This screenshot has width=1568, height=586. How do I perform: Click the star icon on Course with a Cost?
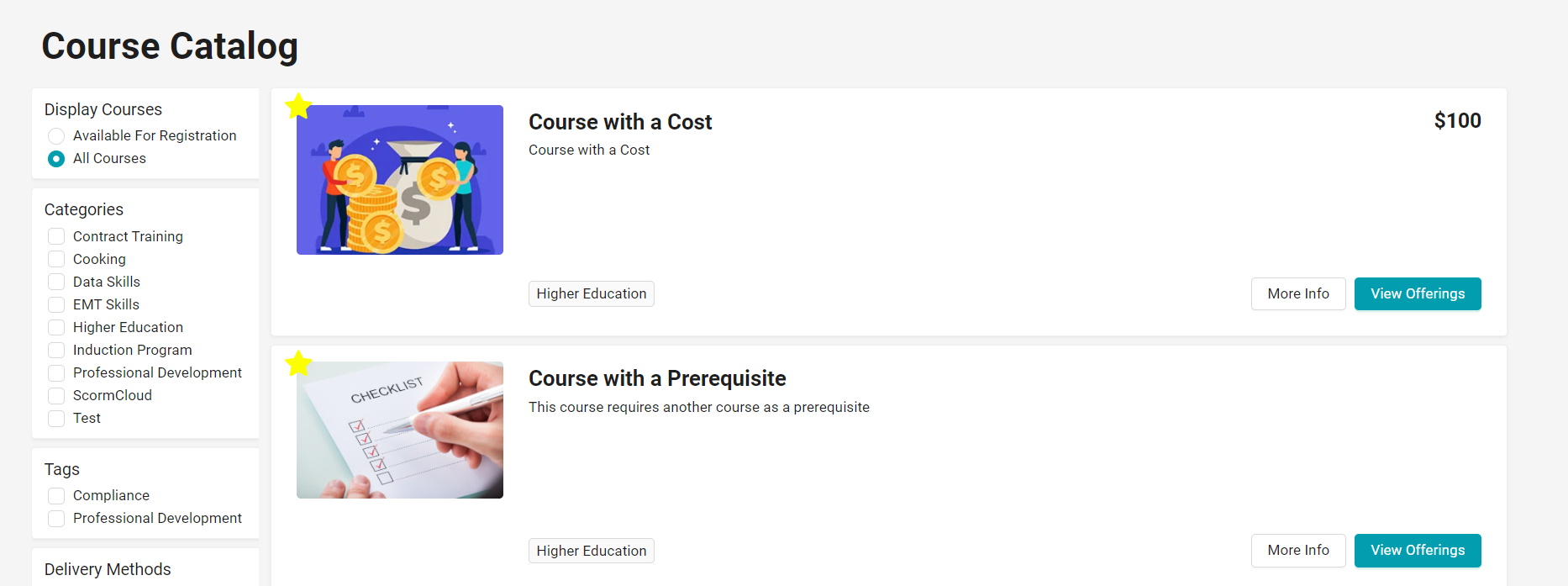point(298,106)
